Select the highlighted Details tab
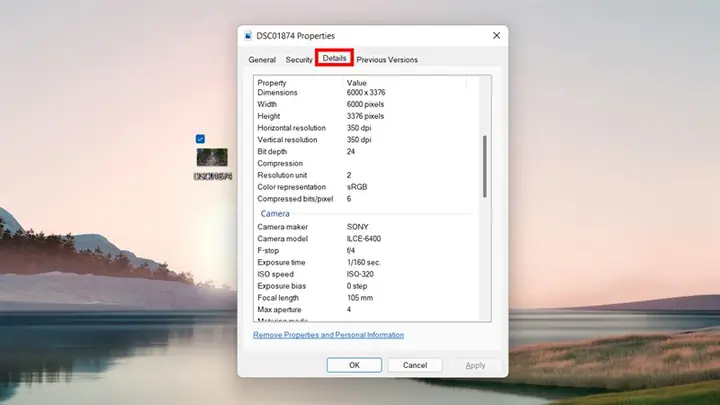The width and height of the screenshot is (720, 405). click(334, 58)
